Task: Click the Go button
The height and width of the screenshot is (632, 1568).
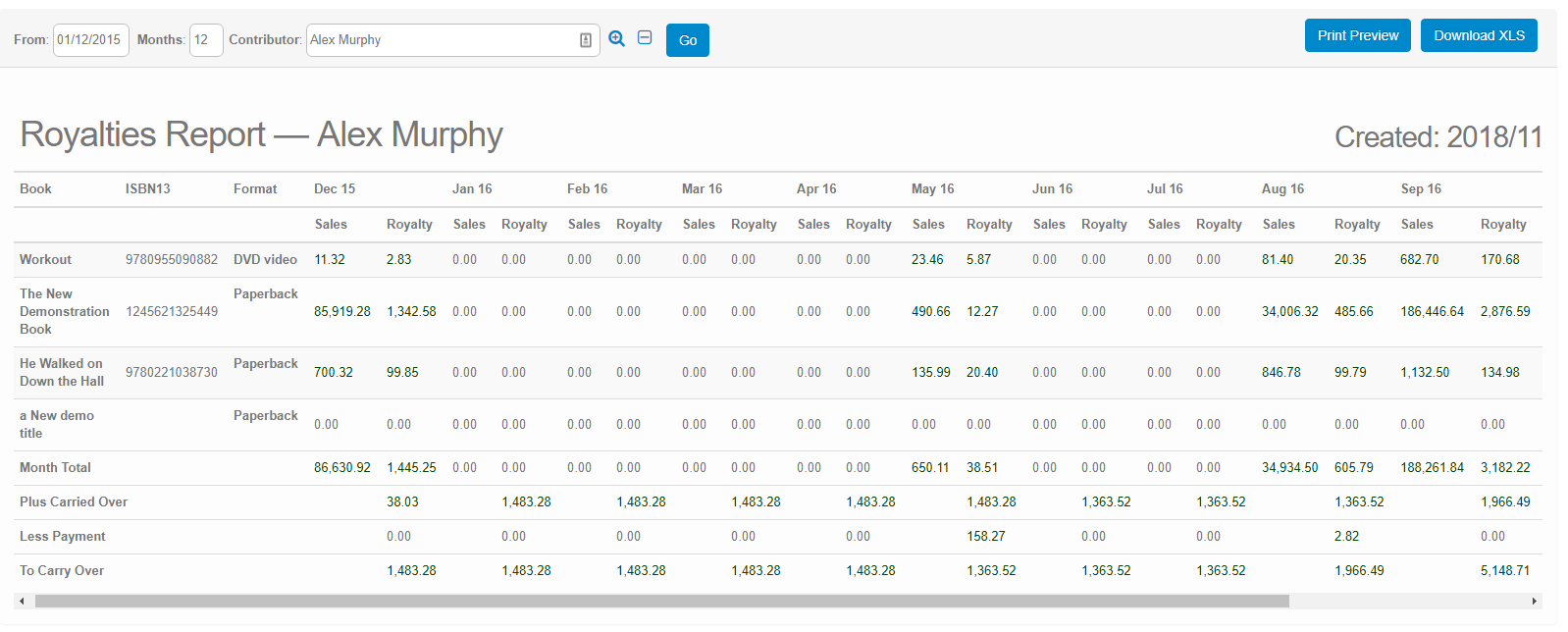Action: click(688, 40)
